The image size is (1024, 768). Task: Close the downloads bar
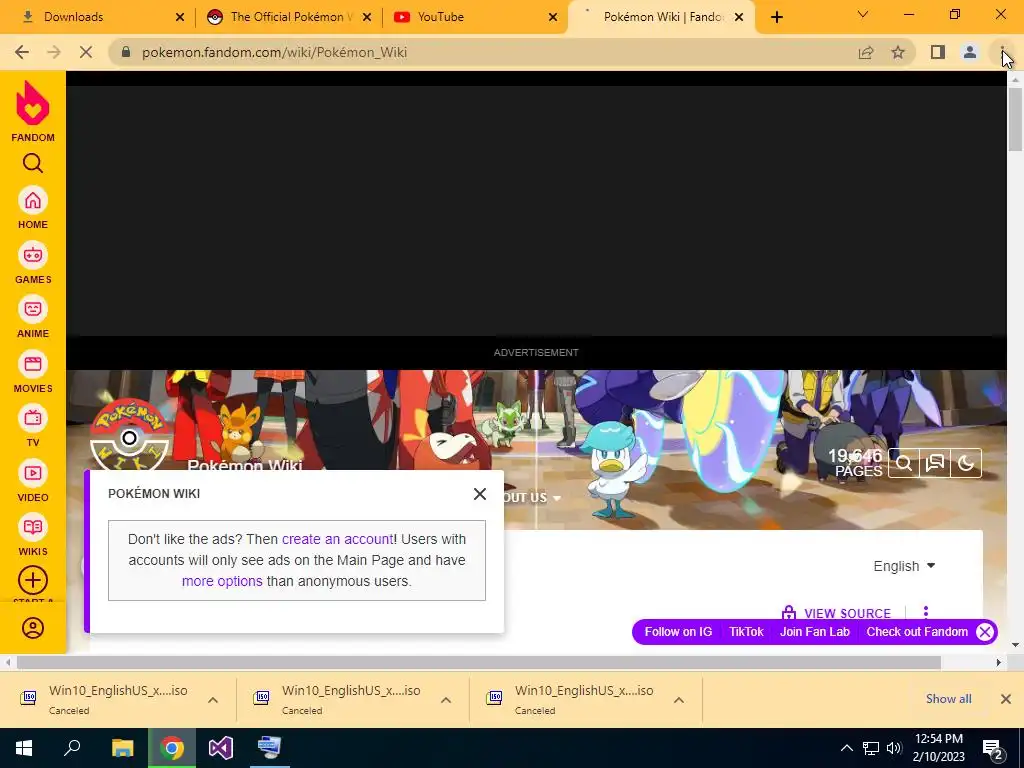click(1006, 699)
